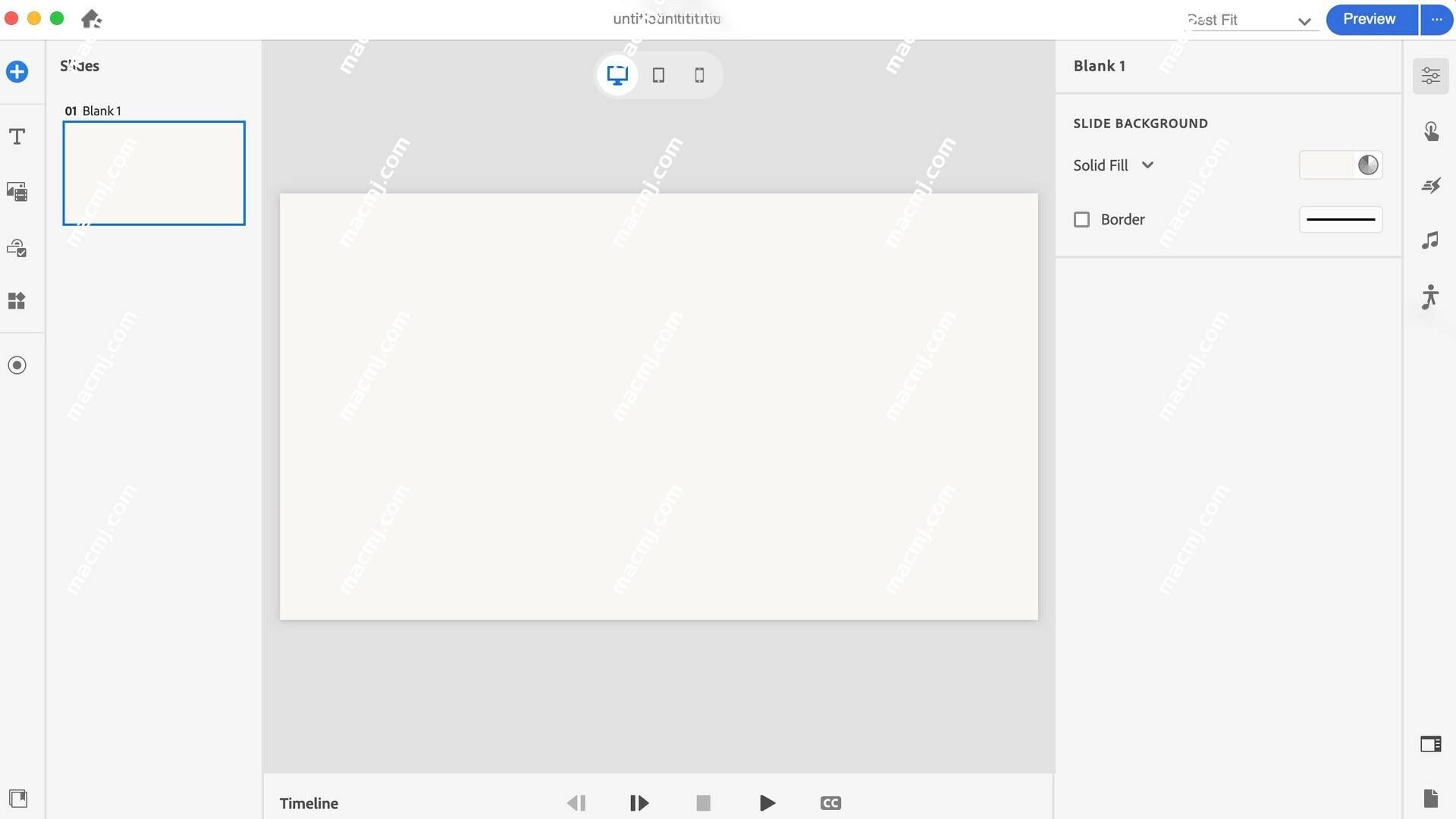The width and height of the screenshot is (1456, 819).
Task: Open the Widgets grid icon
Action: [17, 301]
